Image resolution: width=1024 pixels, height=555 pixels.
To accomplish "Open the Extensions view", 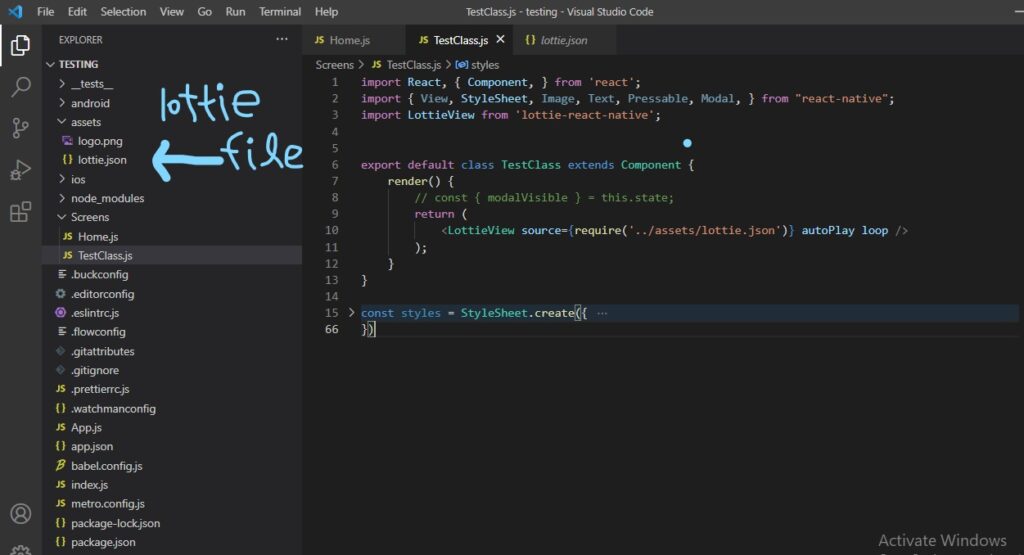I will (x=20, y=212).
